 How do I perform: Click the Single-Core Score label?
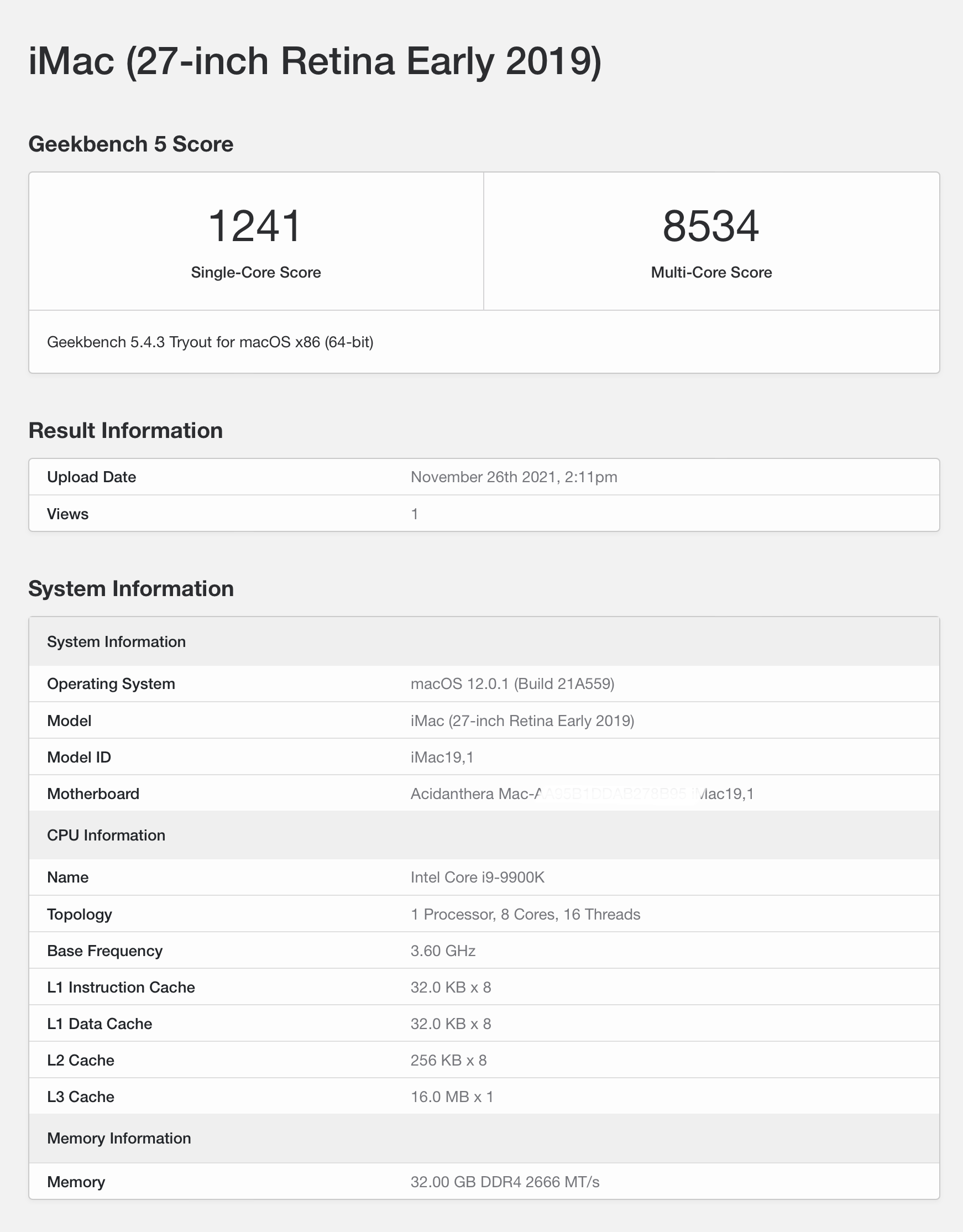tap(255, 273)
